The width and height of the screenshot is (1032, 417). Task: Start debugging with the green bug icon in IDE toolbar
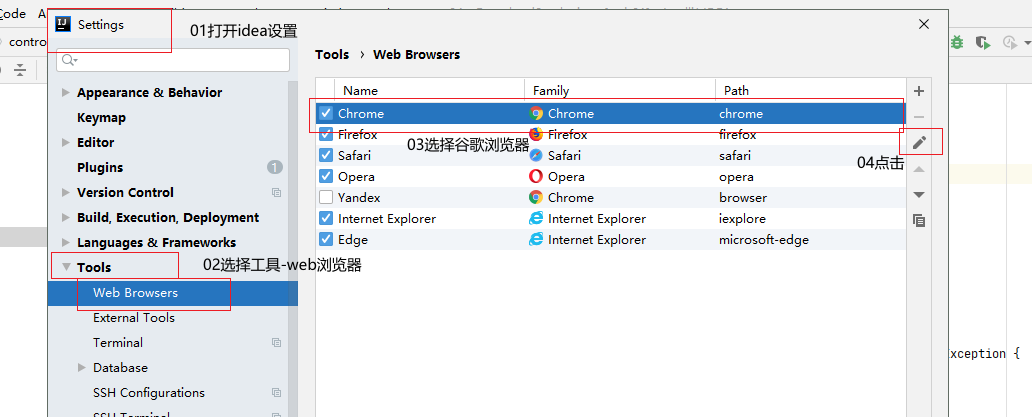pos(956,43)
